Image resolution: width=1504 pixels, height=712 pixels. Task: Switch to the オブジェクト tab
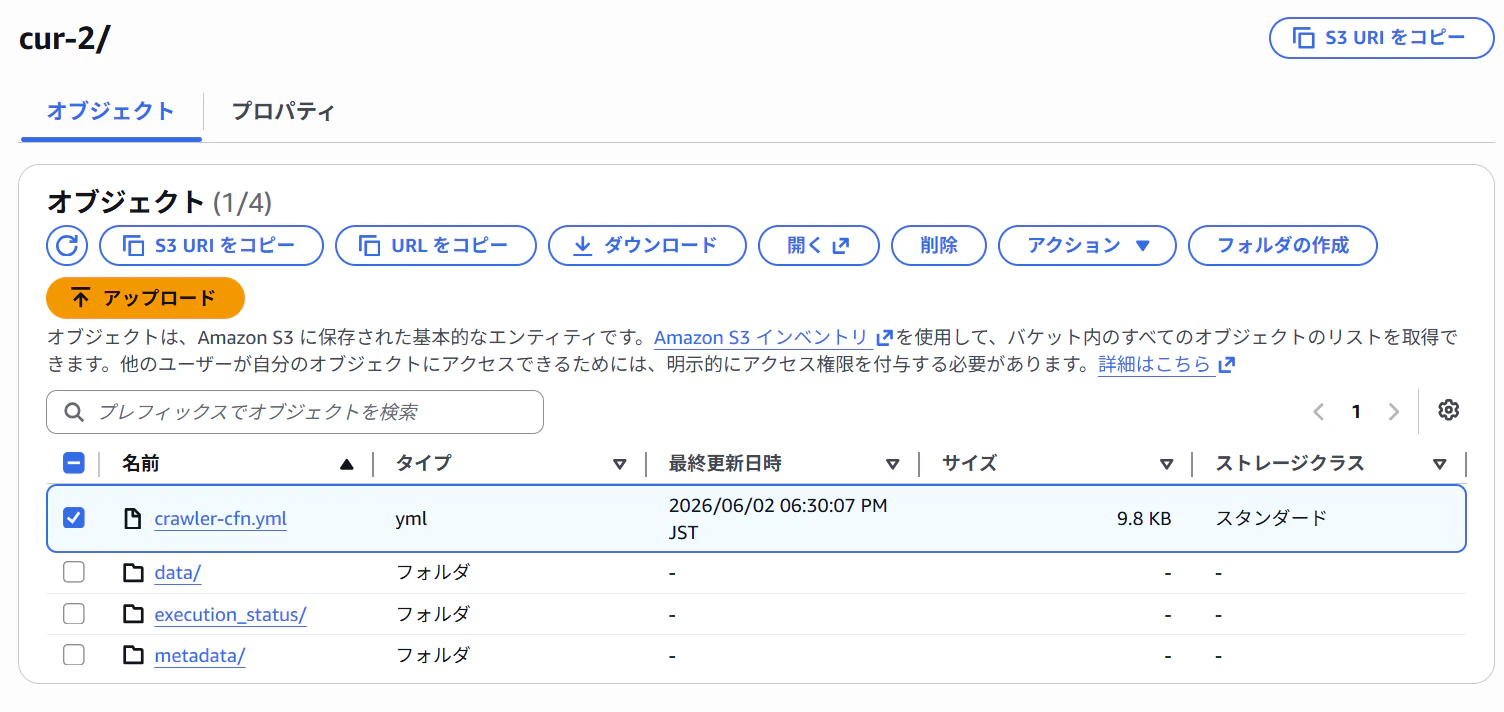tap(111, 111)
